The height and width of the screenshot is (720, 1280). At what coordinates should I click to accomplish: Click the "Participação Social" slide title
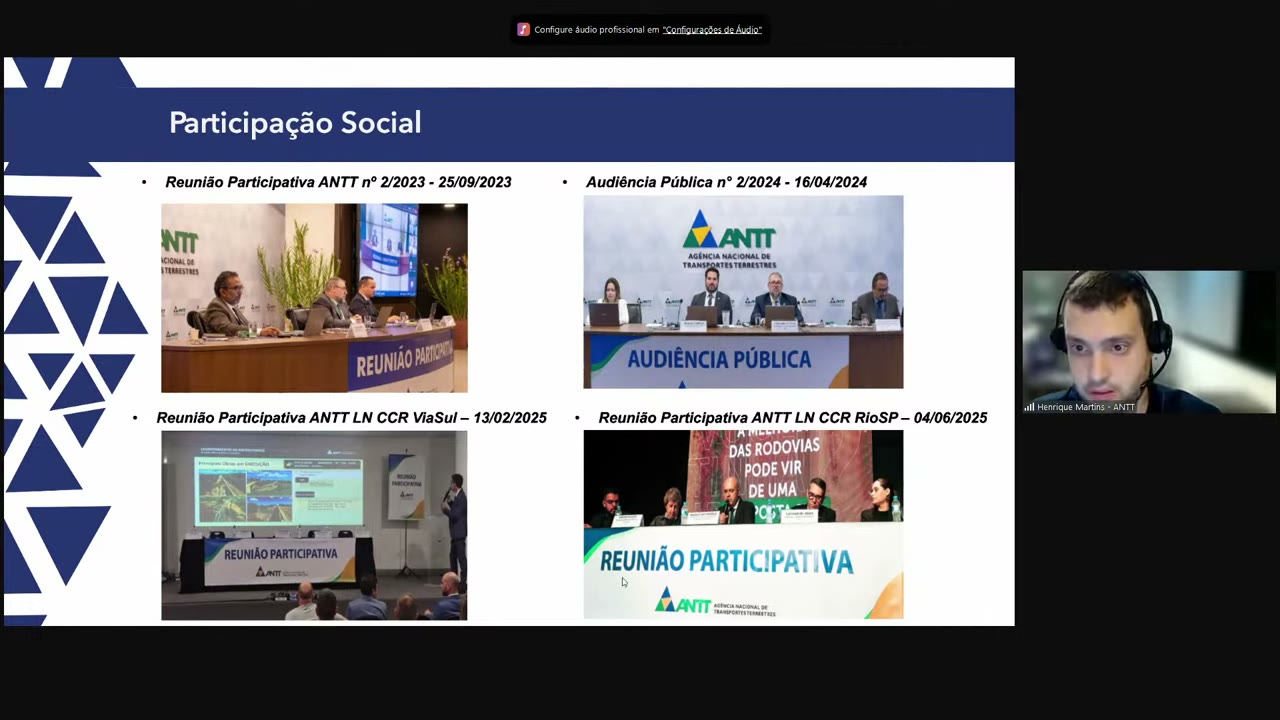295,123
